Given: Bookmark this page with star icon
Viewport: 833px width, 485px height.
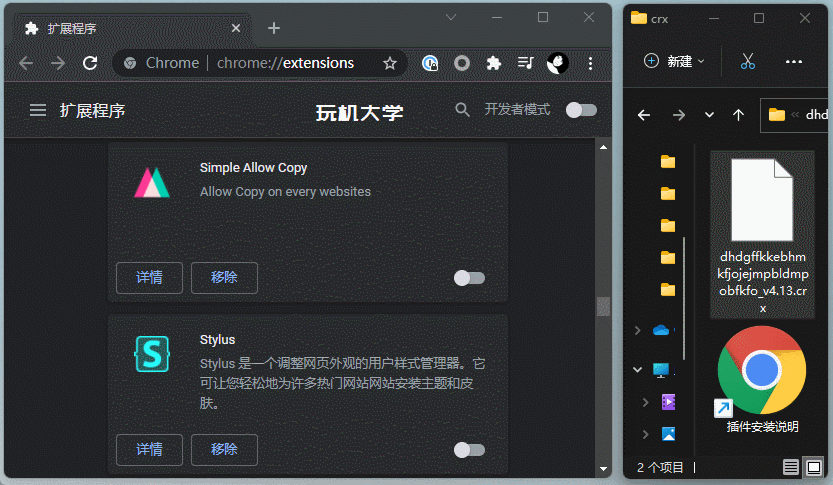Looking at the screenshot, I should point(390,64).
